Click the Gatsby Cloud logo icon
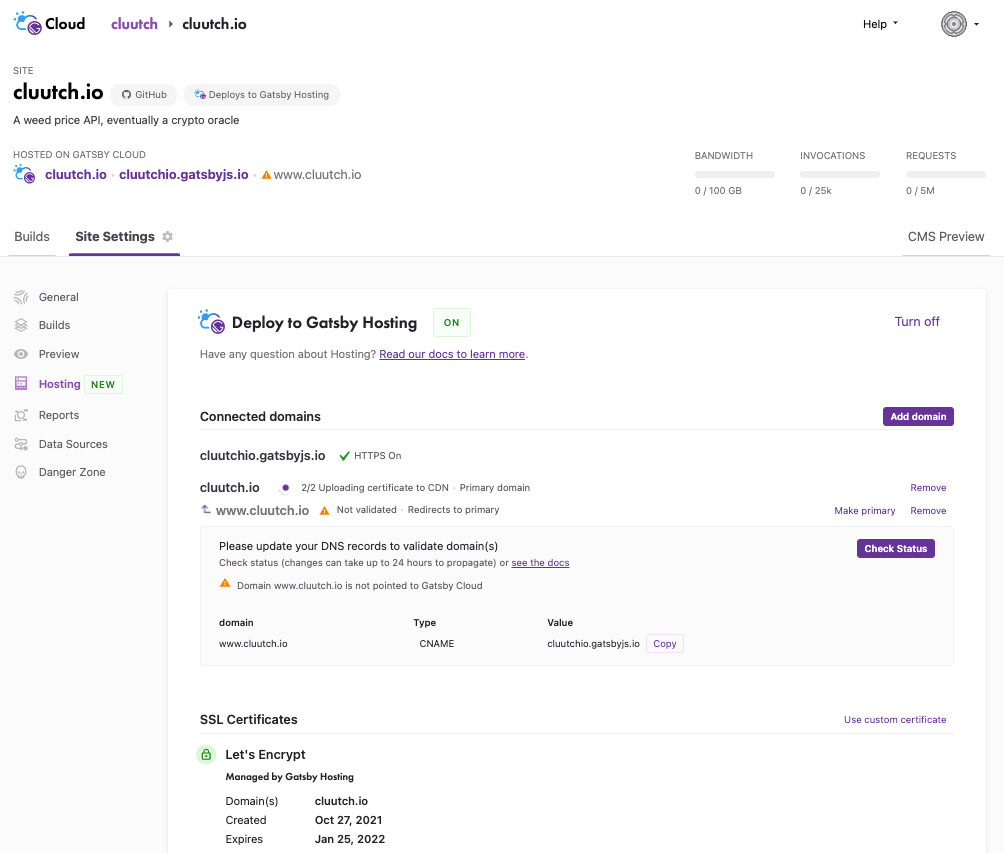The height and width of the screenshot is (853, 1004). click(28, 23)
